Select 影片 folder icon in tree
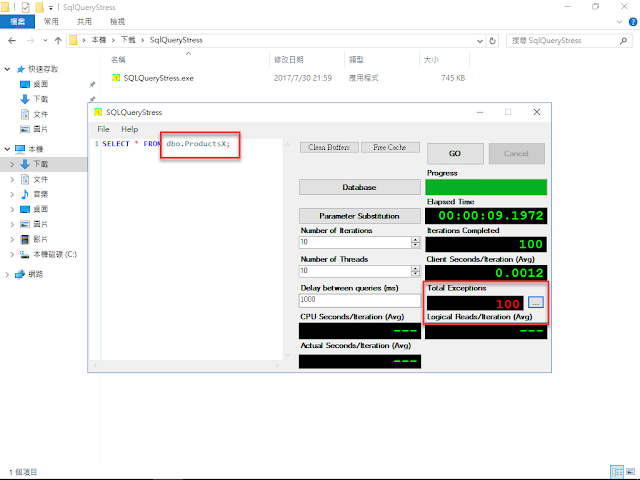640x480 pixels. coord(25,239)
